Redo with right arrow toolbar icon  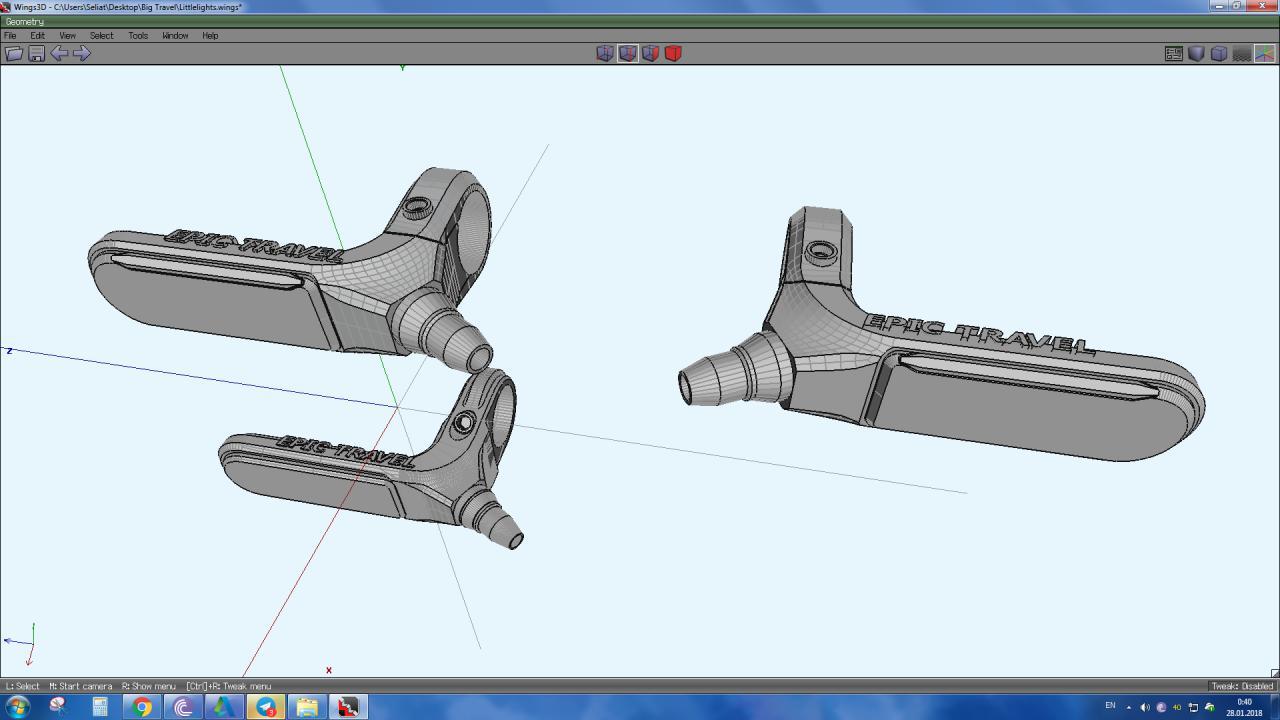81,53
